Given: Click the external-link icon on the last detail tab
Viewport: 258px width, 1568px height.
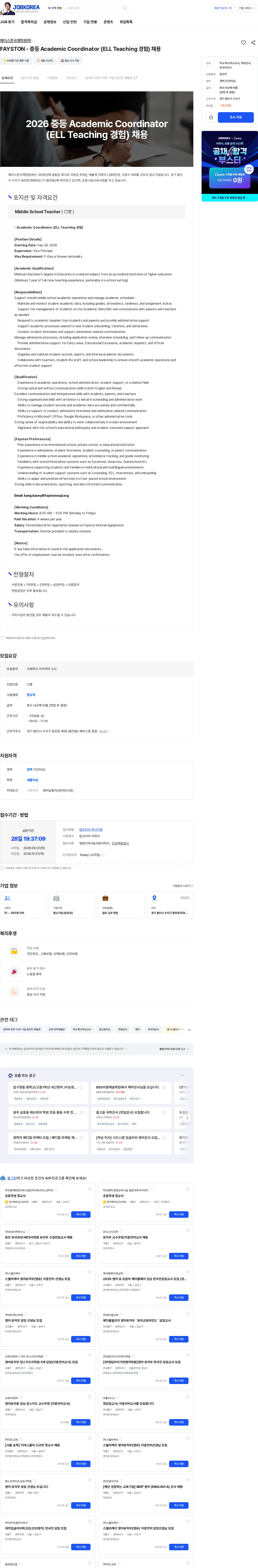Looking at the screenshot, I should pos(136,78).
